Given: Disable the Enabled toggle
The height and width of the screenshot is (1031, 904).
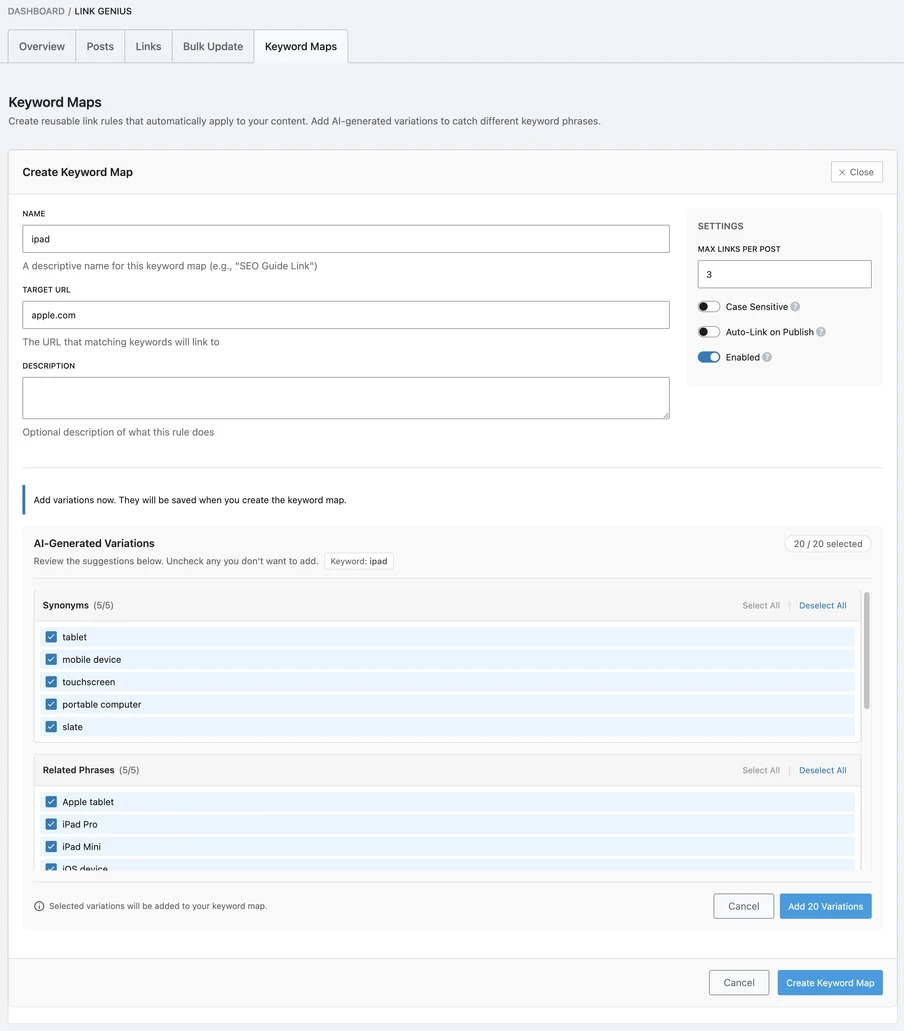Looking at the screenshot, I should coord(709,357).
